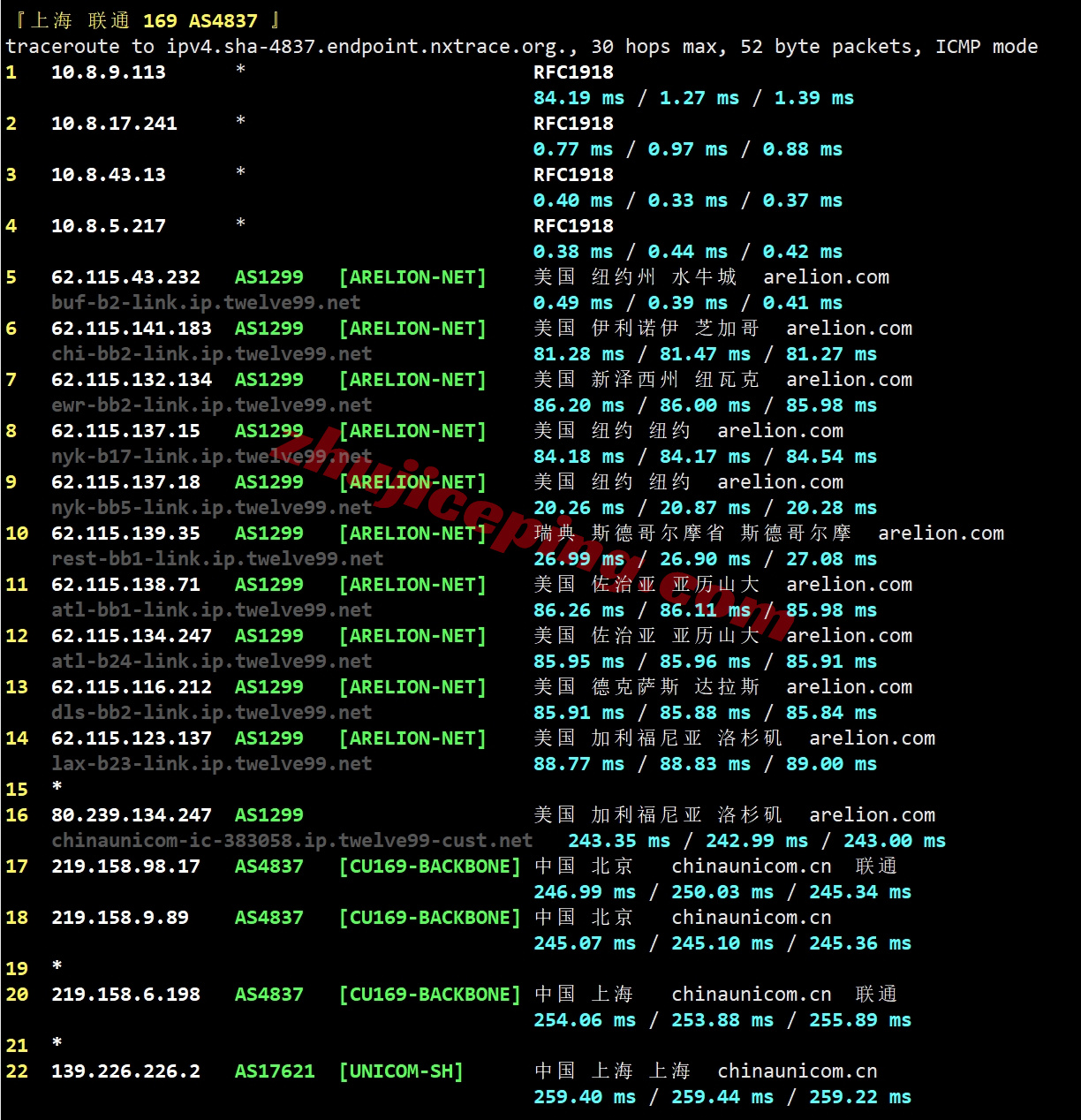Viewport: 1081px width, 1120px height.
Task: Click [CU169-BACKBONE] tag on hop 20
Action: pos(430,995)
